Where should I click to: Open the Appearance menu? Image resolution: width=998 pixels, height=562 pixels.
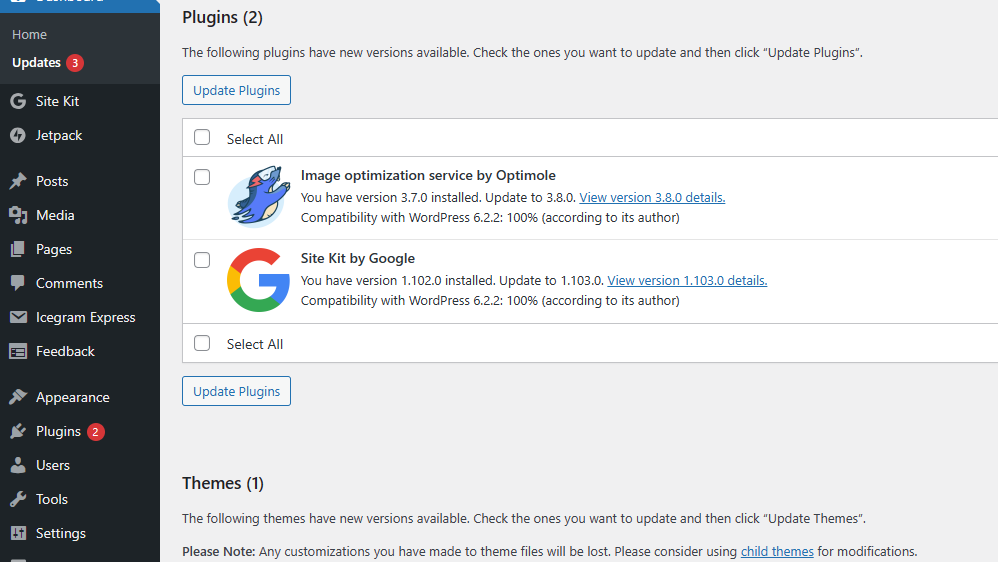click(73, 397)
